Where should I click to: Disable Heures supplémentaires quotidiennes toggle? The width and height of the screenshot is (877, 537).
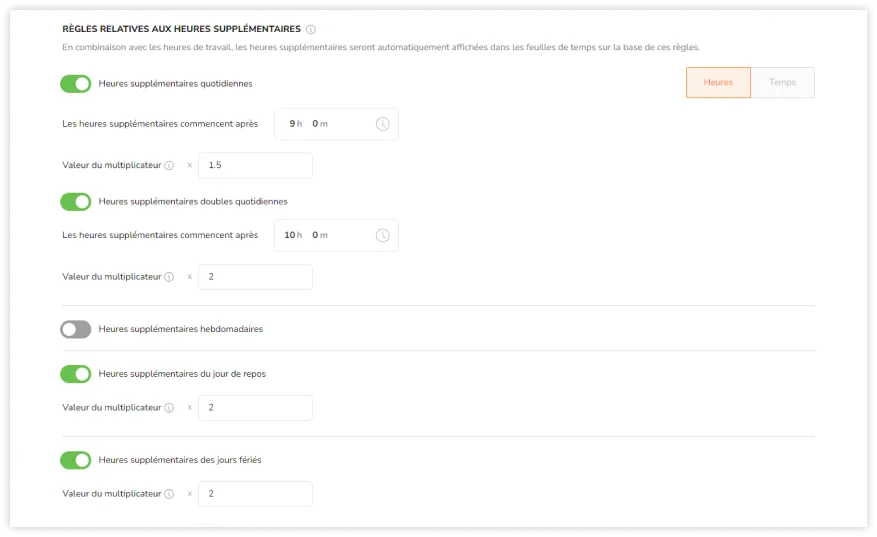pyautogui.click(x=76, y=84)
